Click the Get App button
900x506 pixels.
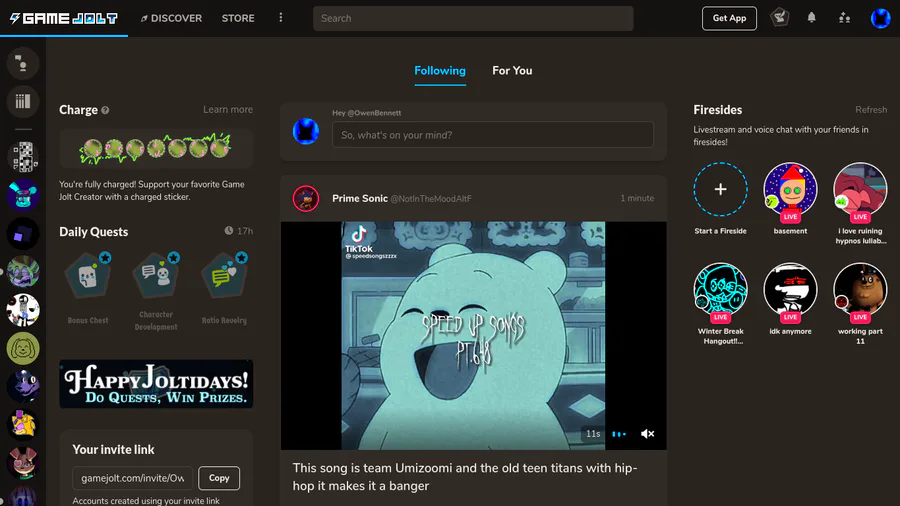pyautogui.click(x=729, y=18)
